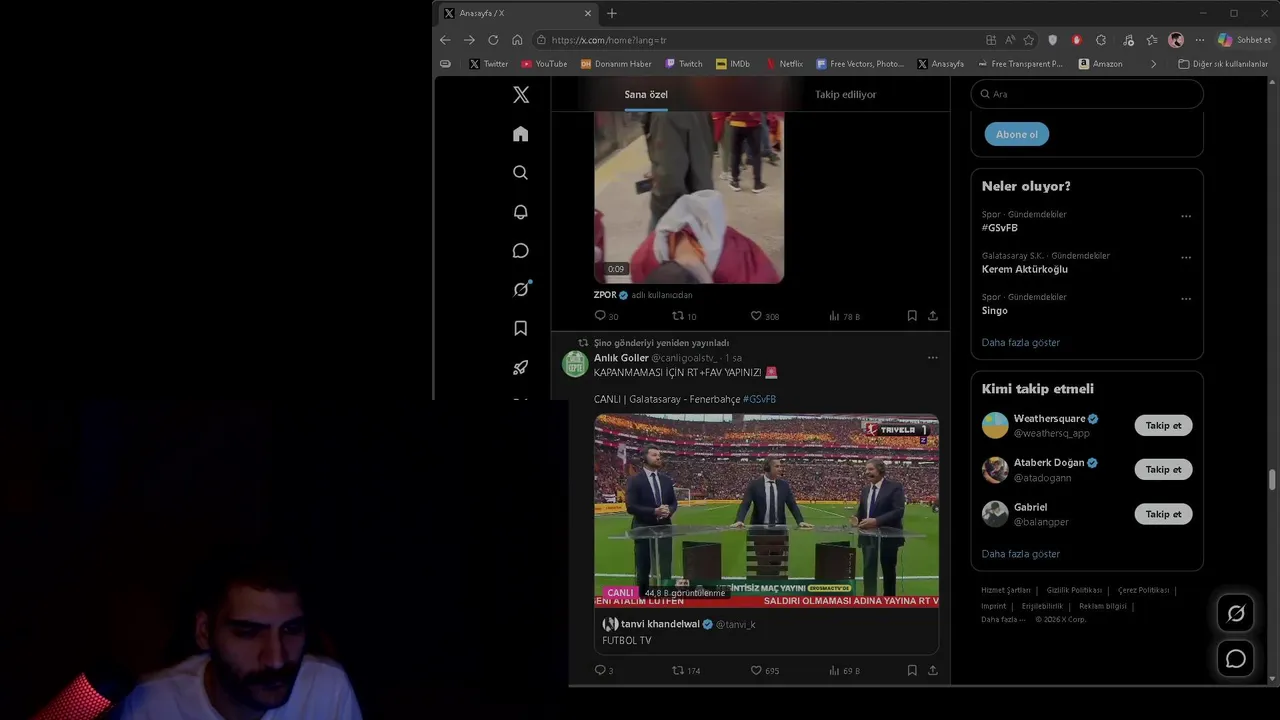Bookmark the Anlık Goller post
The height and width of the screenshot is (720, 1280).
[x=912, y=670]
